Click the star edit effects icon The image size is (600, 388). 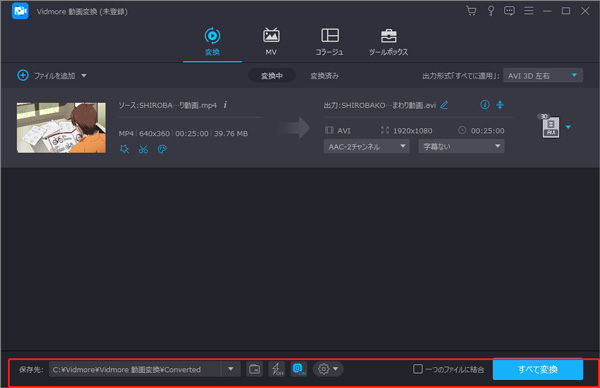(124, 149)
